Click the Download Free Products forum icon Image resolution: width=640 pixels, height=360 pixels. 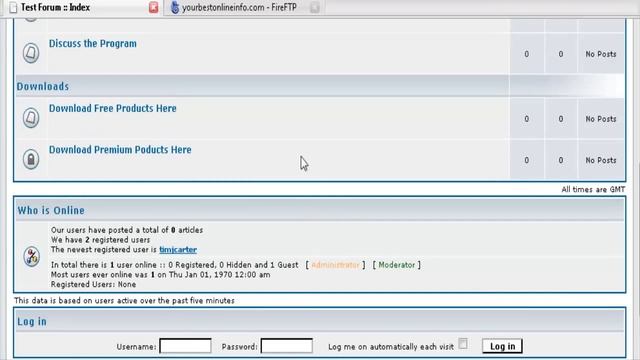point(31,118)
